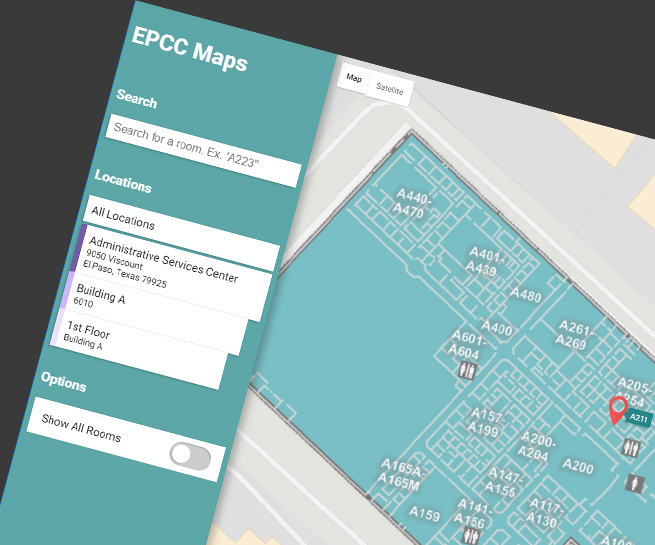Click the EPCC Maps title

pos(189,51)
